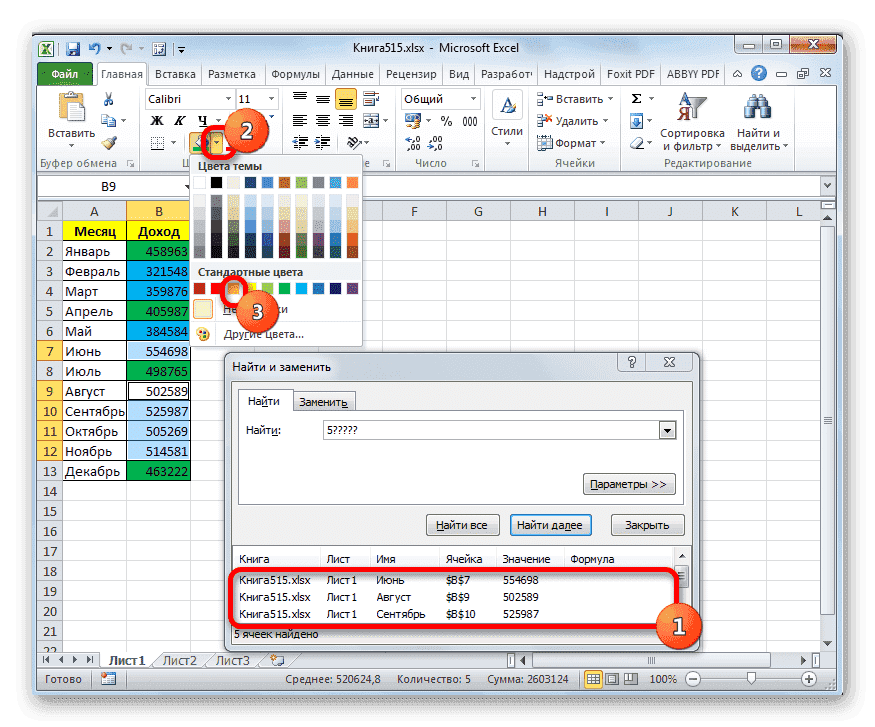Viewport: 875px width, 727px height.
Task: Click the Найти все button
Action: pos(463,524)
